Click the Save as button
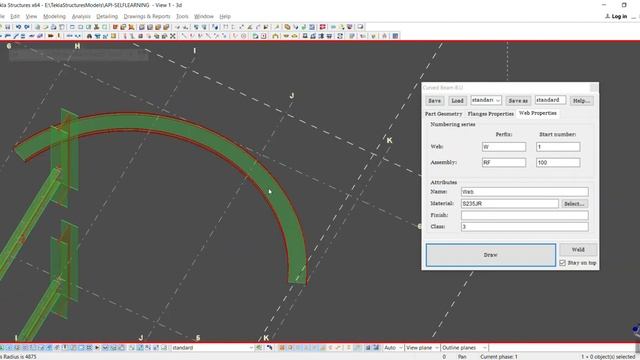The image size is (640, 360). click(518, 100)
